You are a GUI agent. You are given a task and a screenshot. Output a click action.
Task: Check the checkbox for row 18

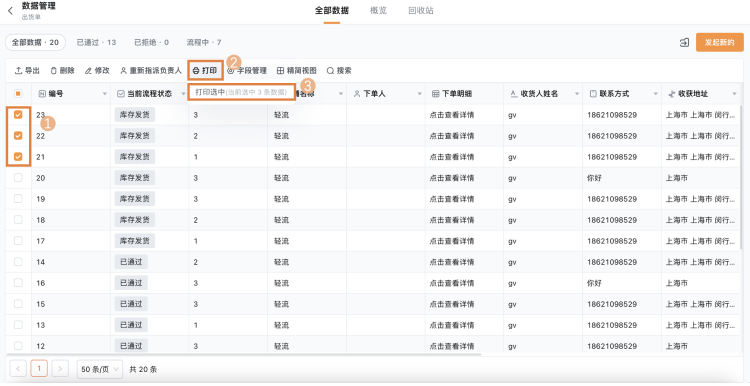coord(18,220)
